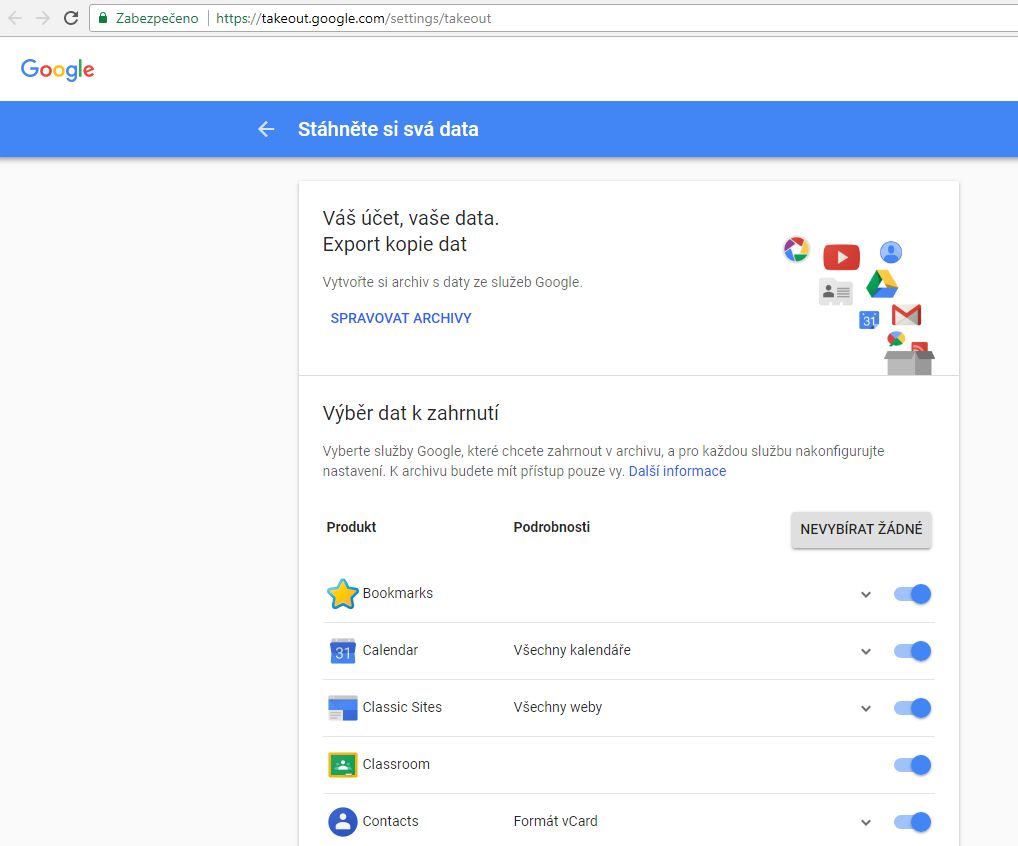This screenshot has width=1018, height=846.
Task: Click the 'Classic Sites' product label
Action: tap(402, 707)
